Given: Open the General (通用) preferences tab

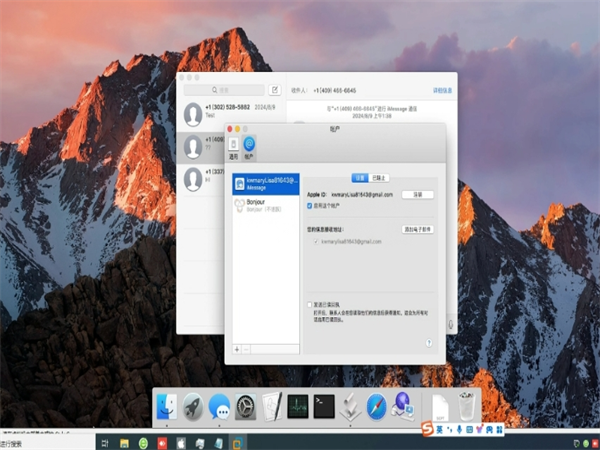Looking at the screenshot, I should point(233,148).
